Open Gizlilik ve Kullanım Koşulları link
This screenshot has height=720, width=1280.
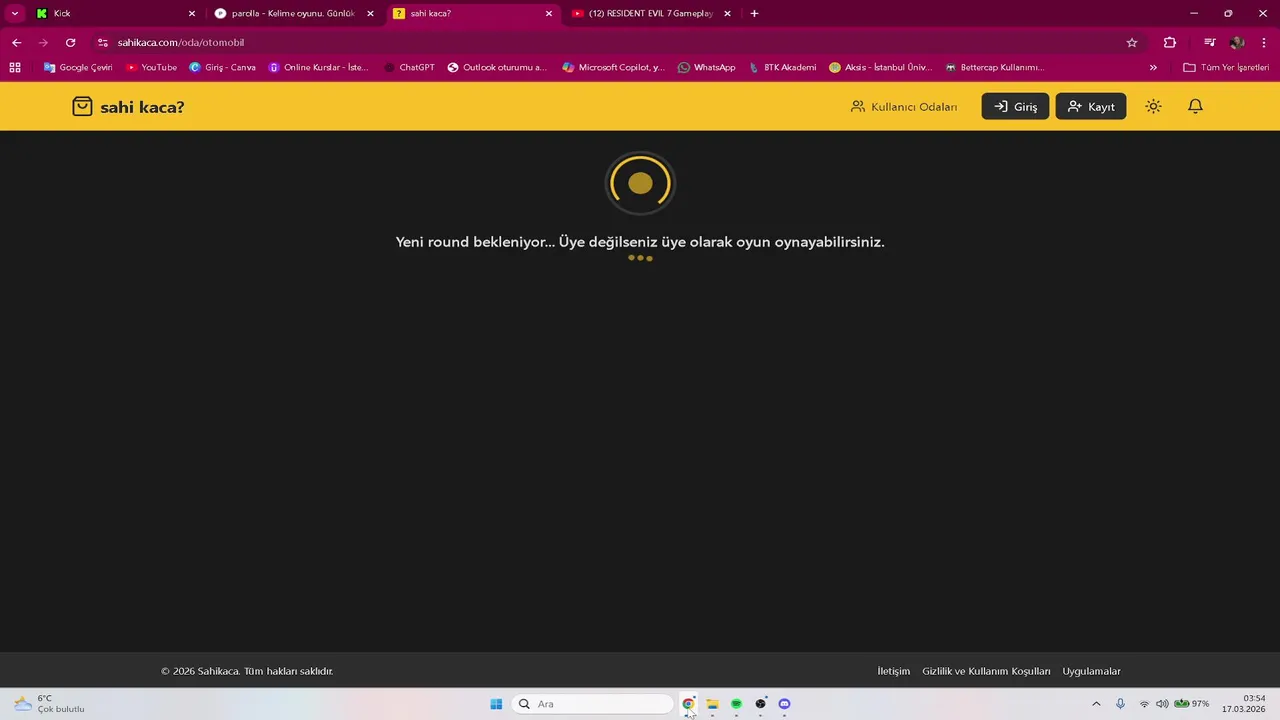pos(986,671)
